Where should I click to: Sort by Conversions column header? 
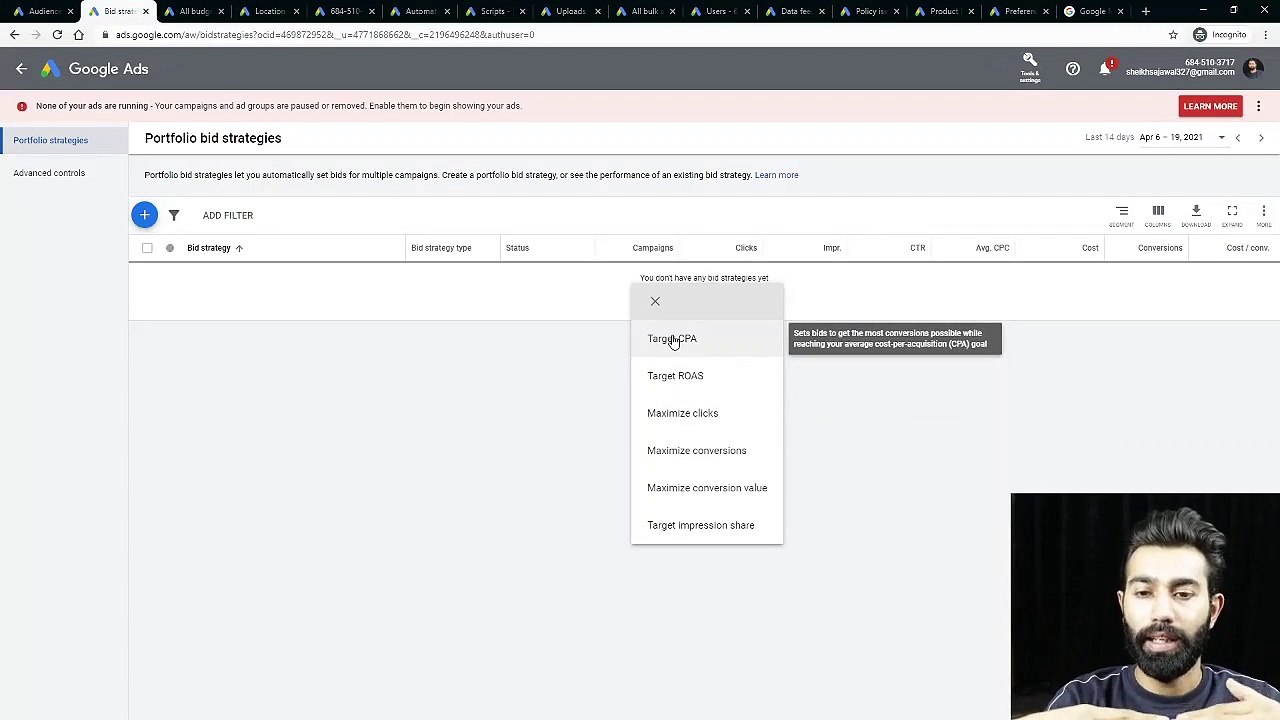tap(1160, 248)
